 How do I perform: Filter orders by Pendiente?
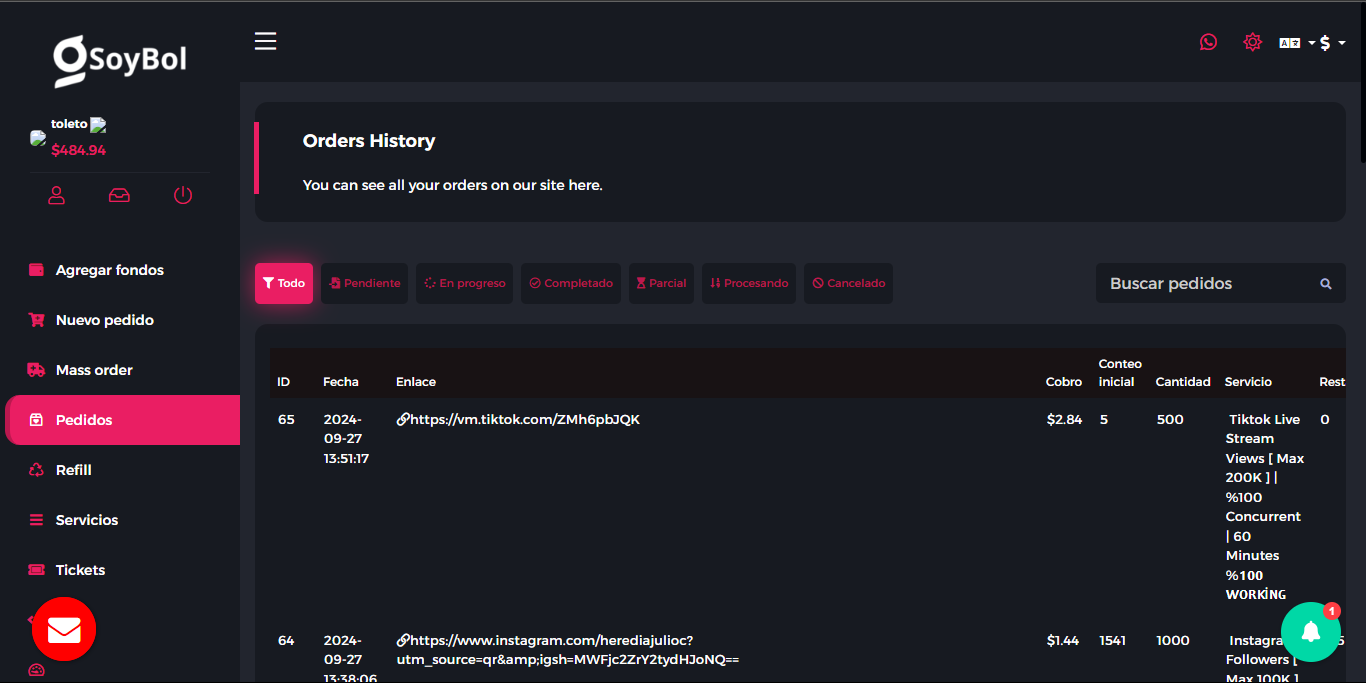(364, 283)
